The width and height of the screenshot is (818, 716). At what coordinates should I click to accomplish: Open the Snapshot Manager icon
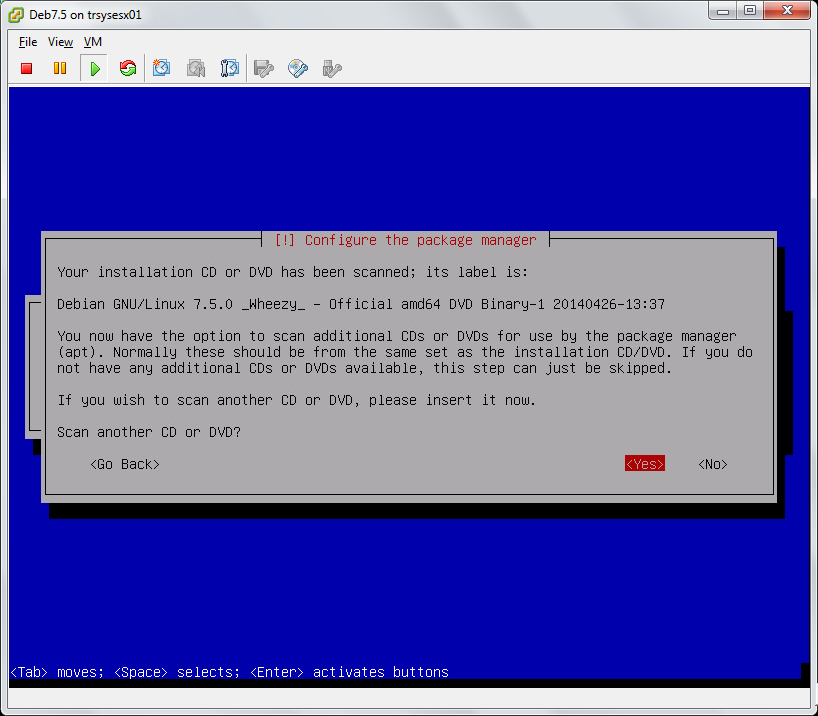pyautogui.click(x=230, y=68)
